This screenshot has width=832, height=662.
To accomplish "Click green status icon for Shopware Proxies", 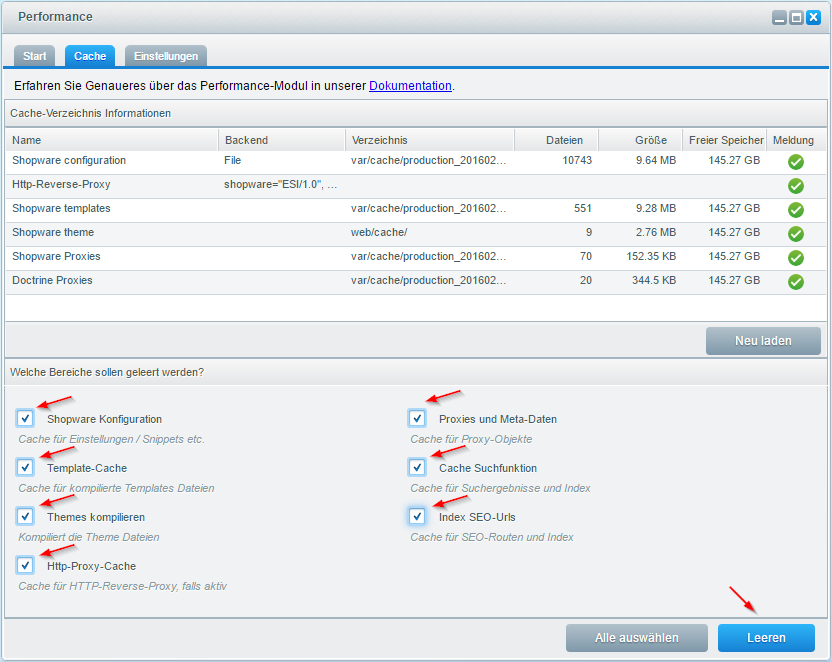I will click(x=796, y=257).
